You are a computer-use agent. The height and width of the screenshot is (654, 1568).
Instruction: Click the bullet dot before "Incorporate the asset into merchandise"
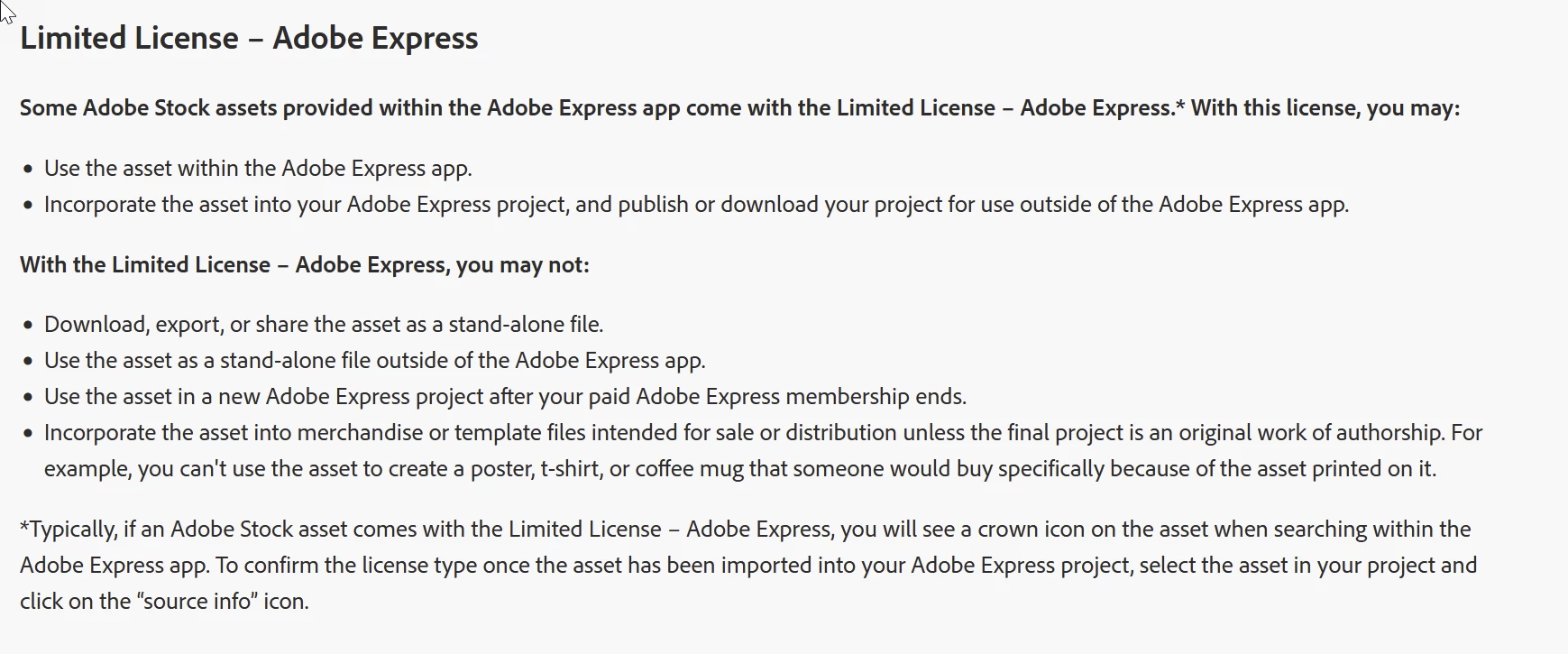coord(29,434)
